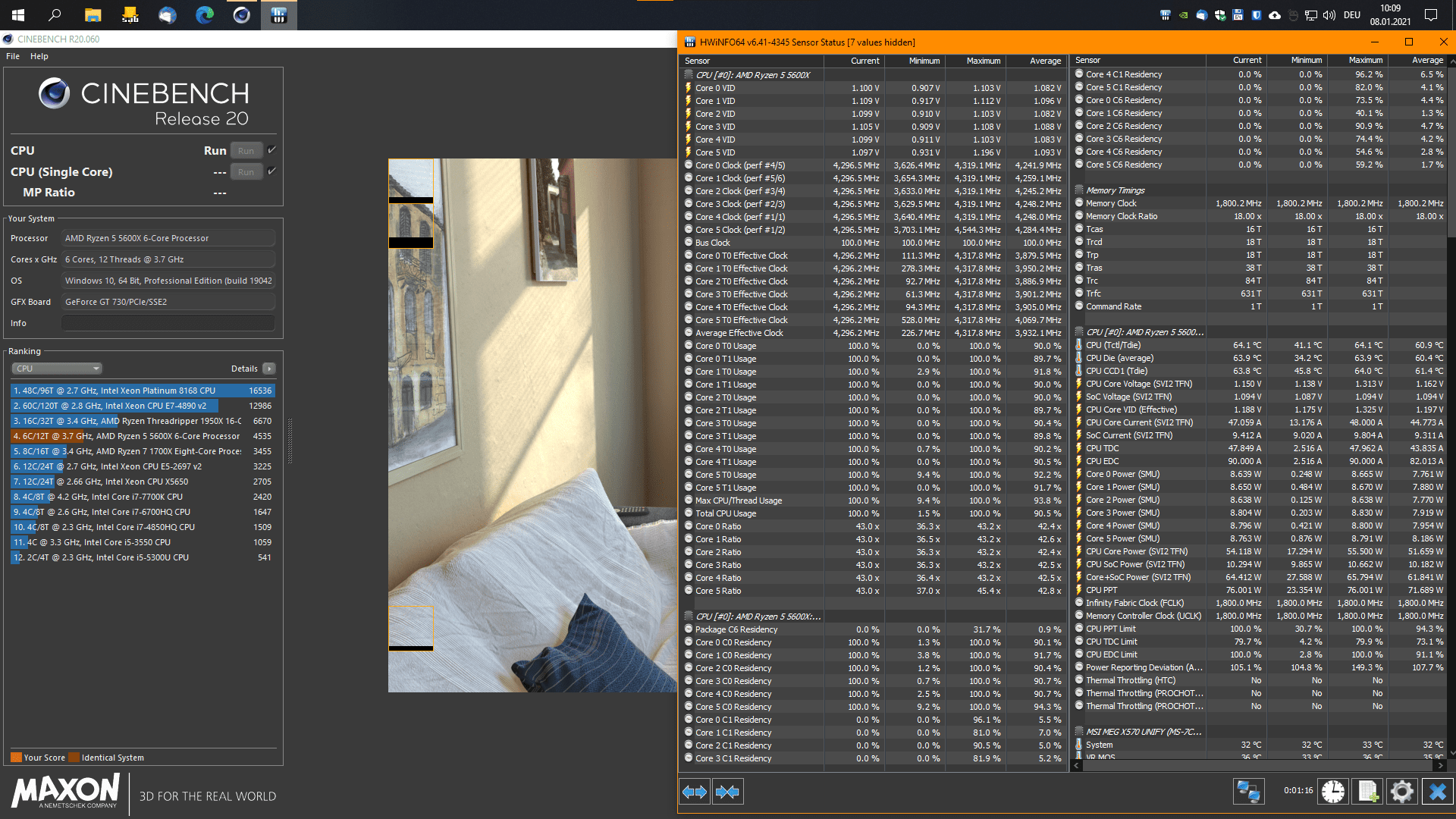This screenshot has width=1456, height=819.
Task: Click the shrink columns arrows icon in HWiNFO
Action: pyautogui.click(x=727, y=792)
